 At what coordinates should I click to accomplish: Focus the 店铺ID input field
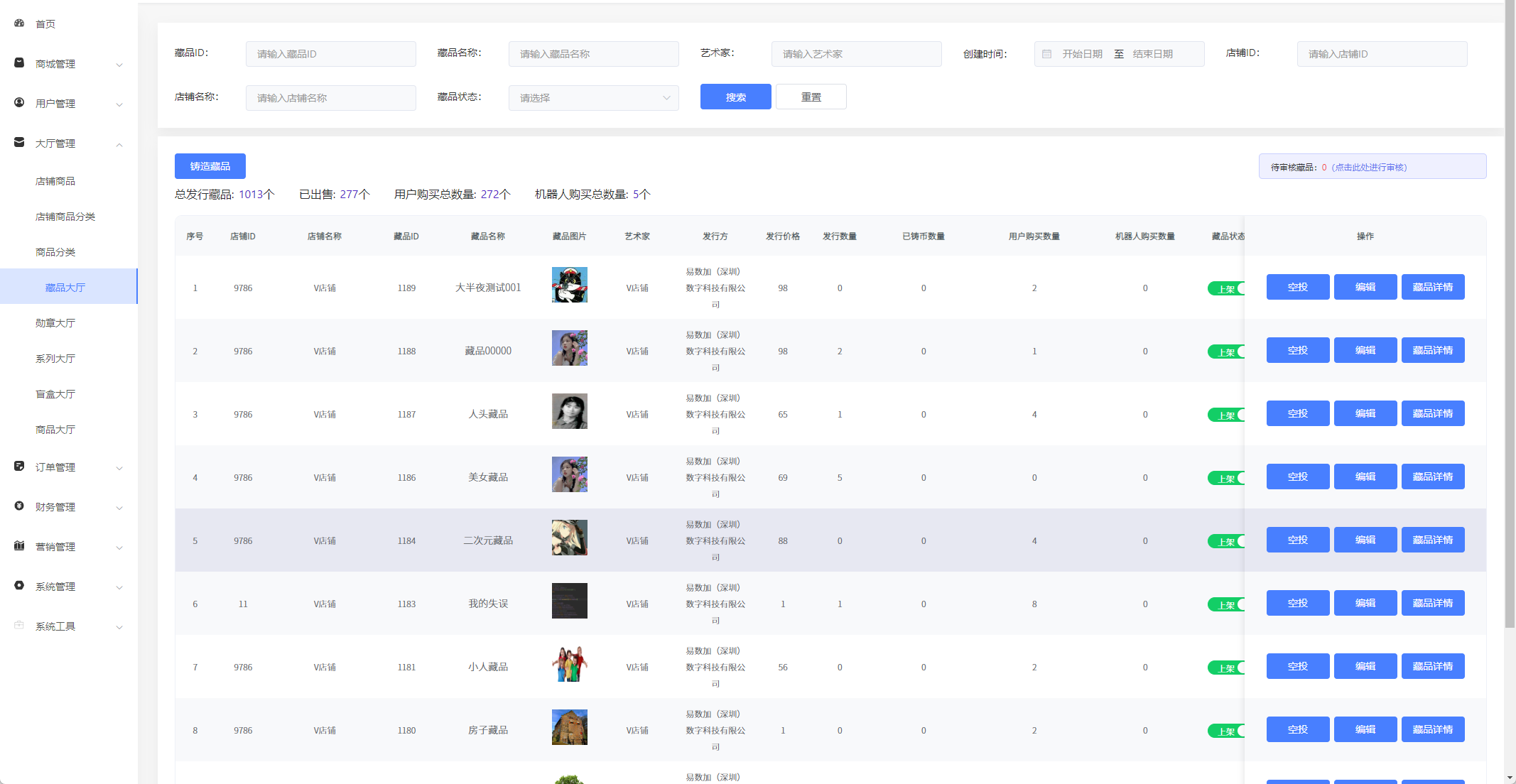click(1382, 54)
